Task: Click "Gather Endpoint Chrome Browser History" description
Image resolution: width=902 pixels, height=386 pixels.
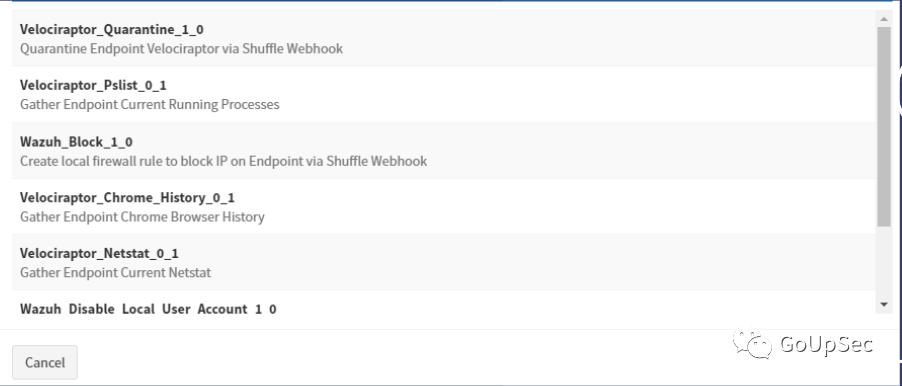Action: coord(142,217)
